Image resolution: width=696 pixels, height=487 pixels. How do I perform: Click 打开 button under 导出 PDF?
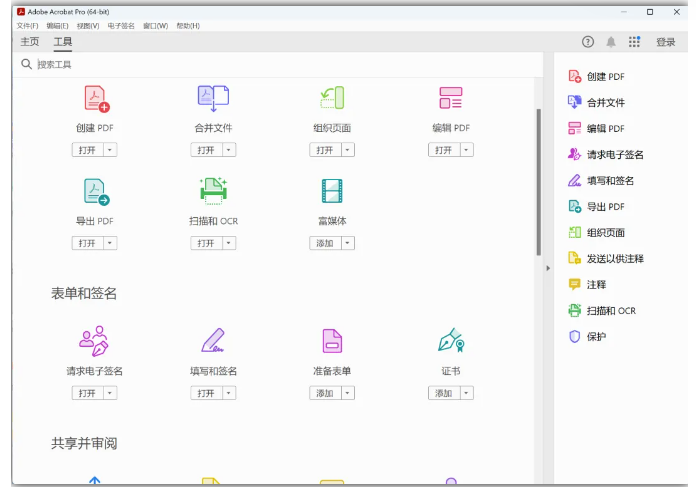(x=87, y=243)
